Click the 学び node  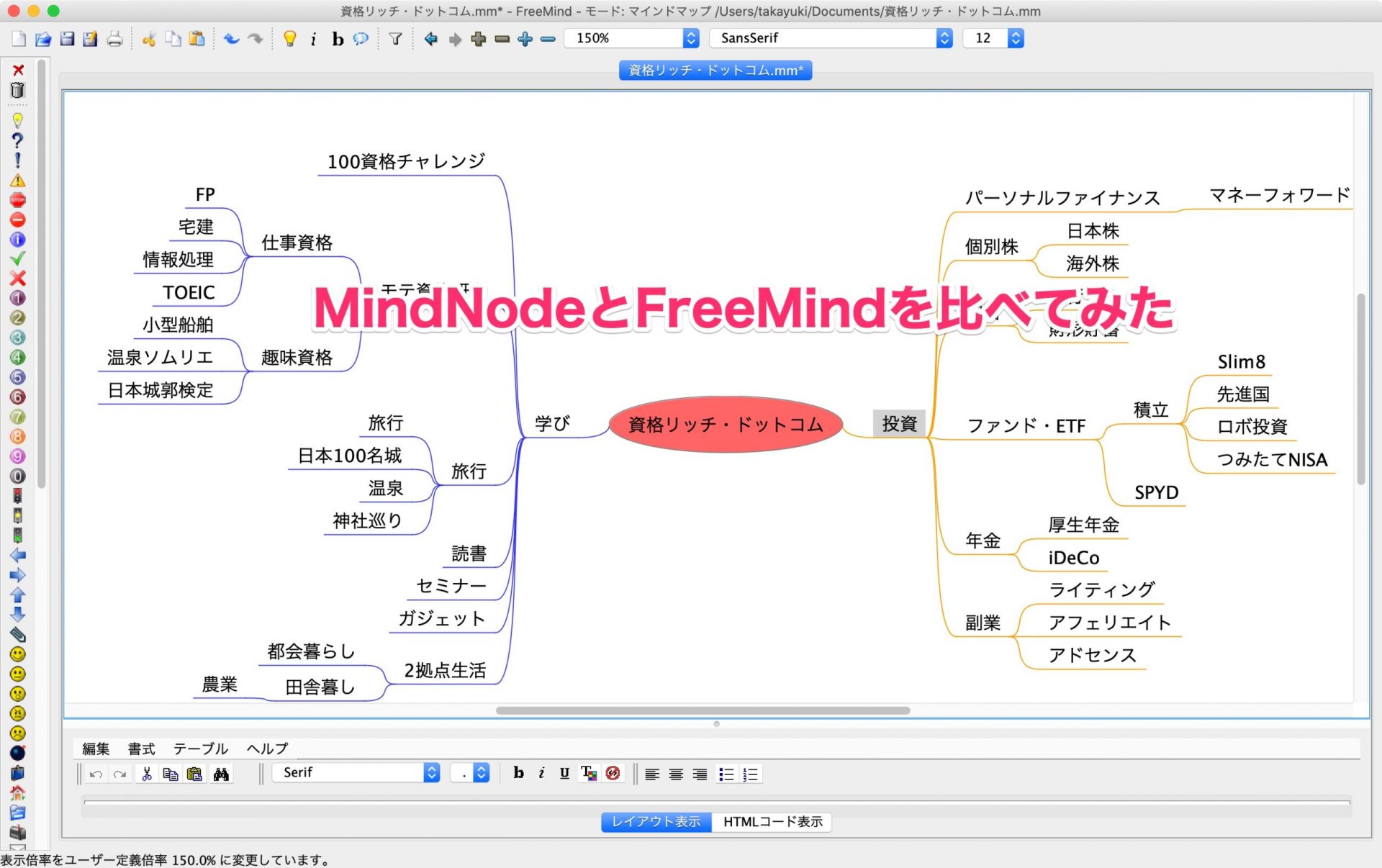click(x=552, y=423)
